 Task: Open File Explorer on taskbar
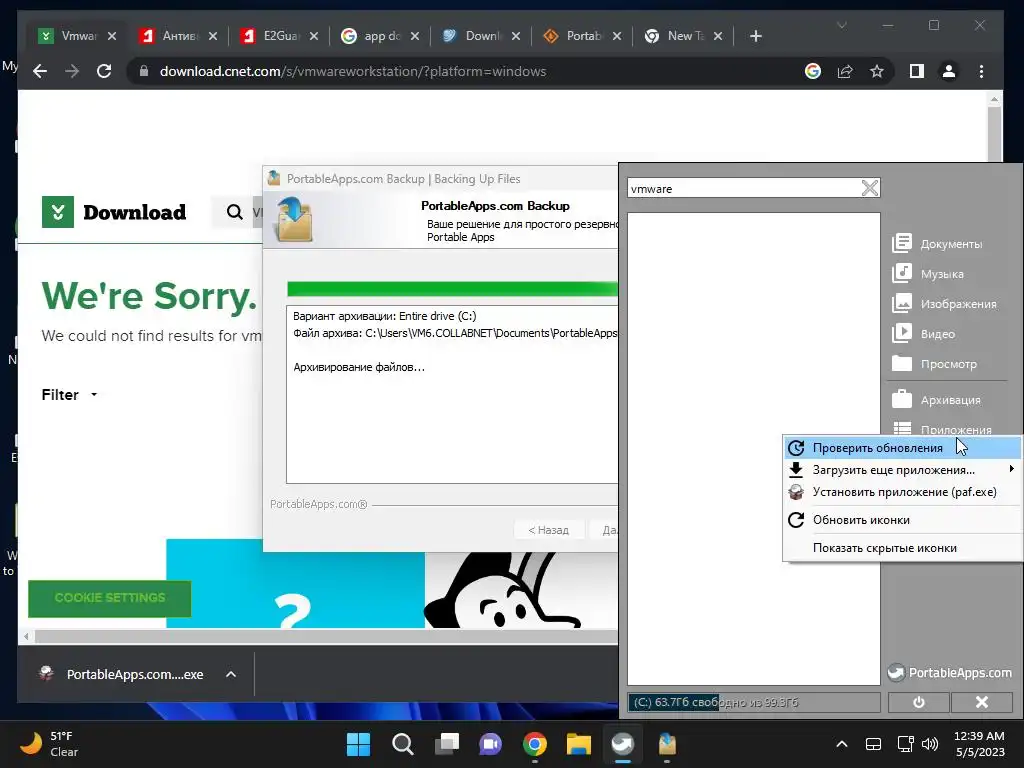[x=579, y=744]
